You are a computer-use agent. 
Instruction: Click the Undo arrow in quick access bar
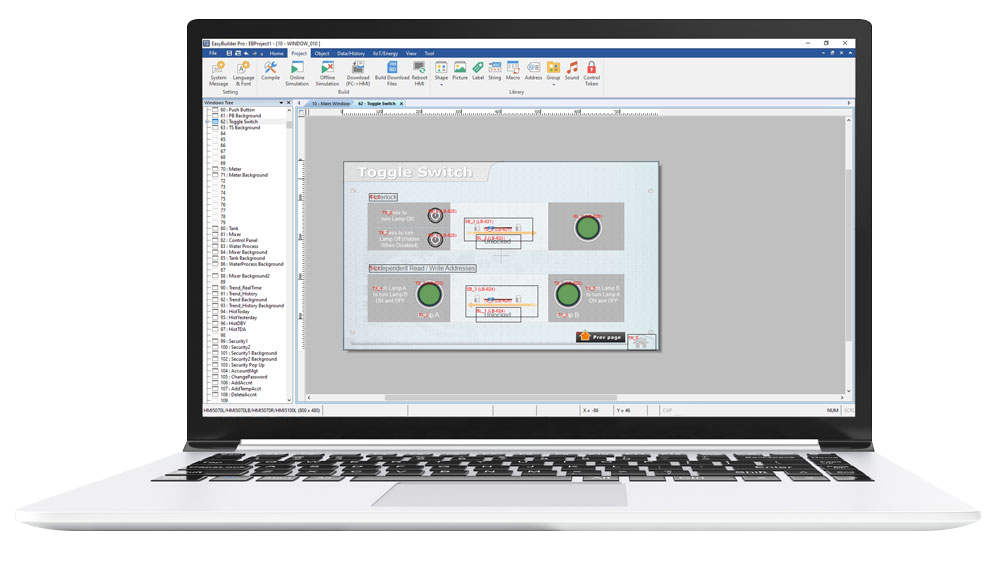(246, 54)
